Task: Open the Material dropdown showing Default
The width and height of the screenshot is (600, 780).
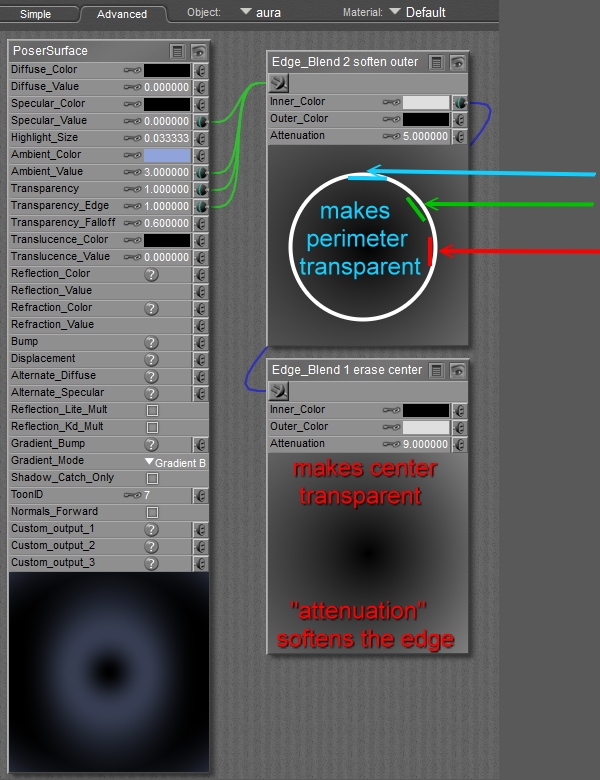Action: 417,12
